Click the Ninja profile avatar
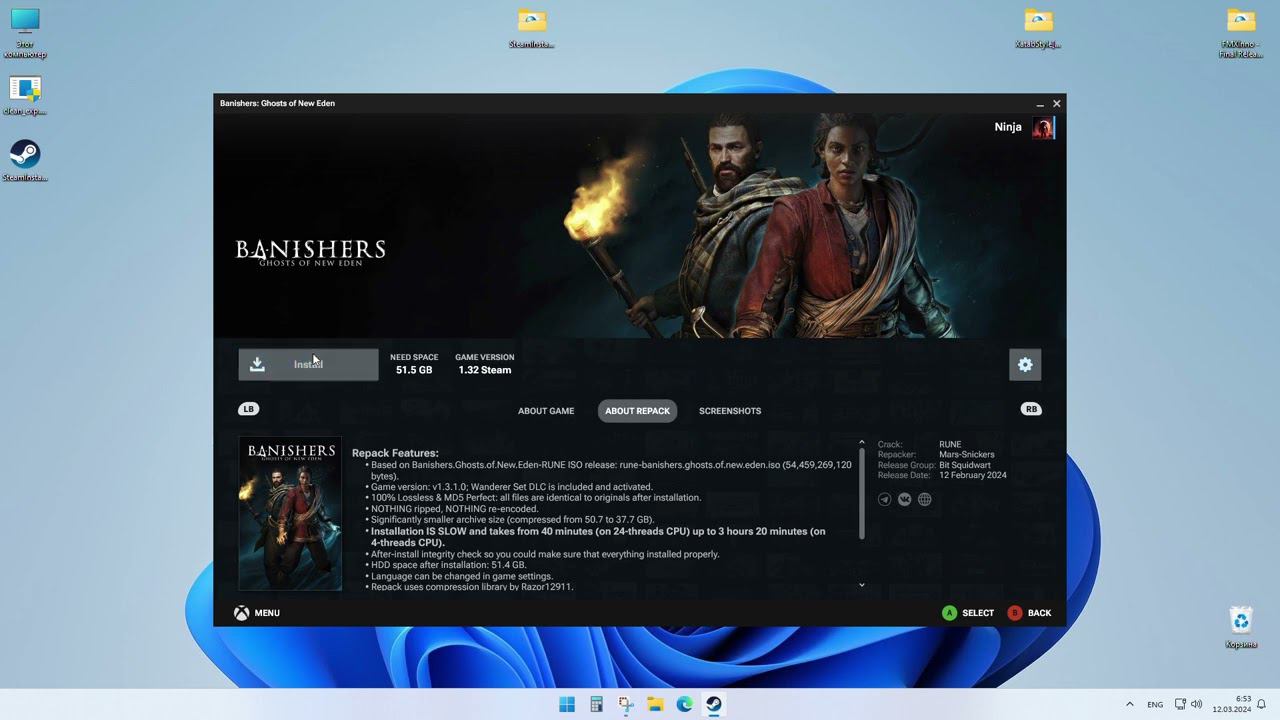 (1043, 127)
